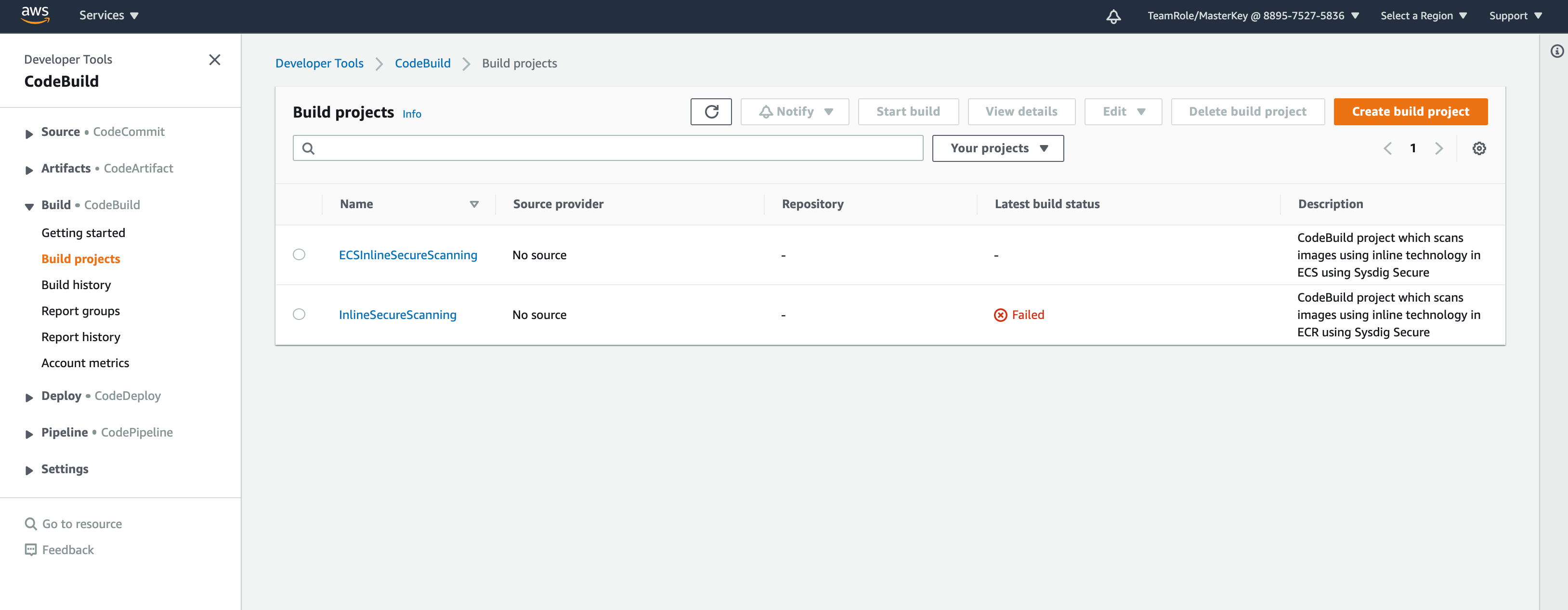The image size is (1568, 610).
Task: Expand the Source CodeCommit section
Action: (x=28, y=133)
